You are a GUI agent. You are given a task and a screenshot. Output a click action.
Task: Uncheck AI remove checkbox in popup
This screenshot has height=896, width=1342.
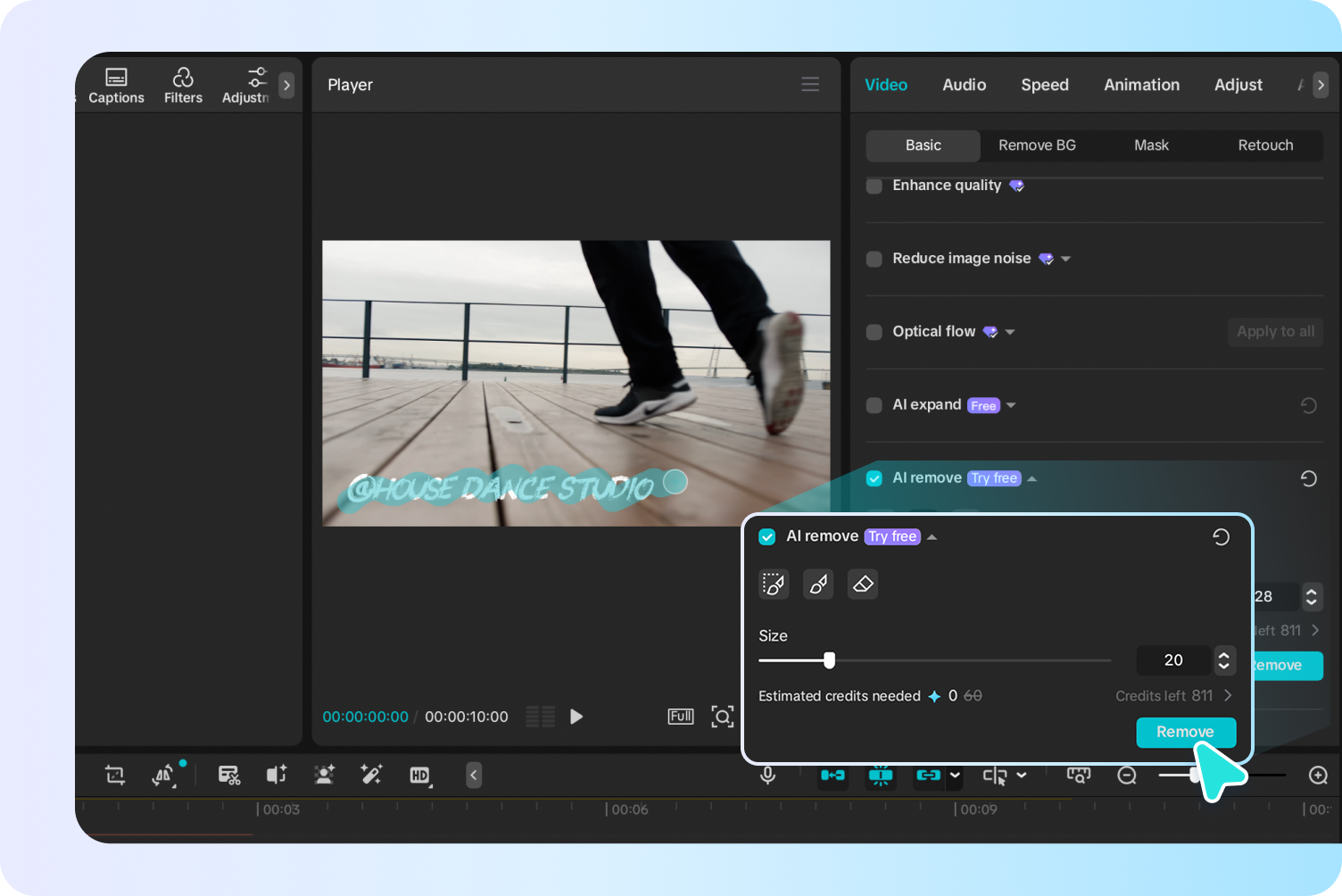pyautogui.click(x=766, y=536)
